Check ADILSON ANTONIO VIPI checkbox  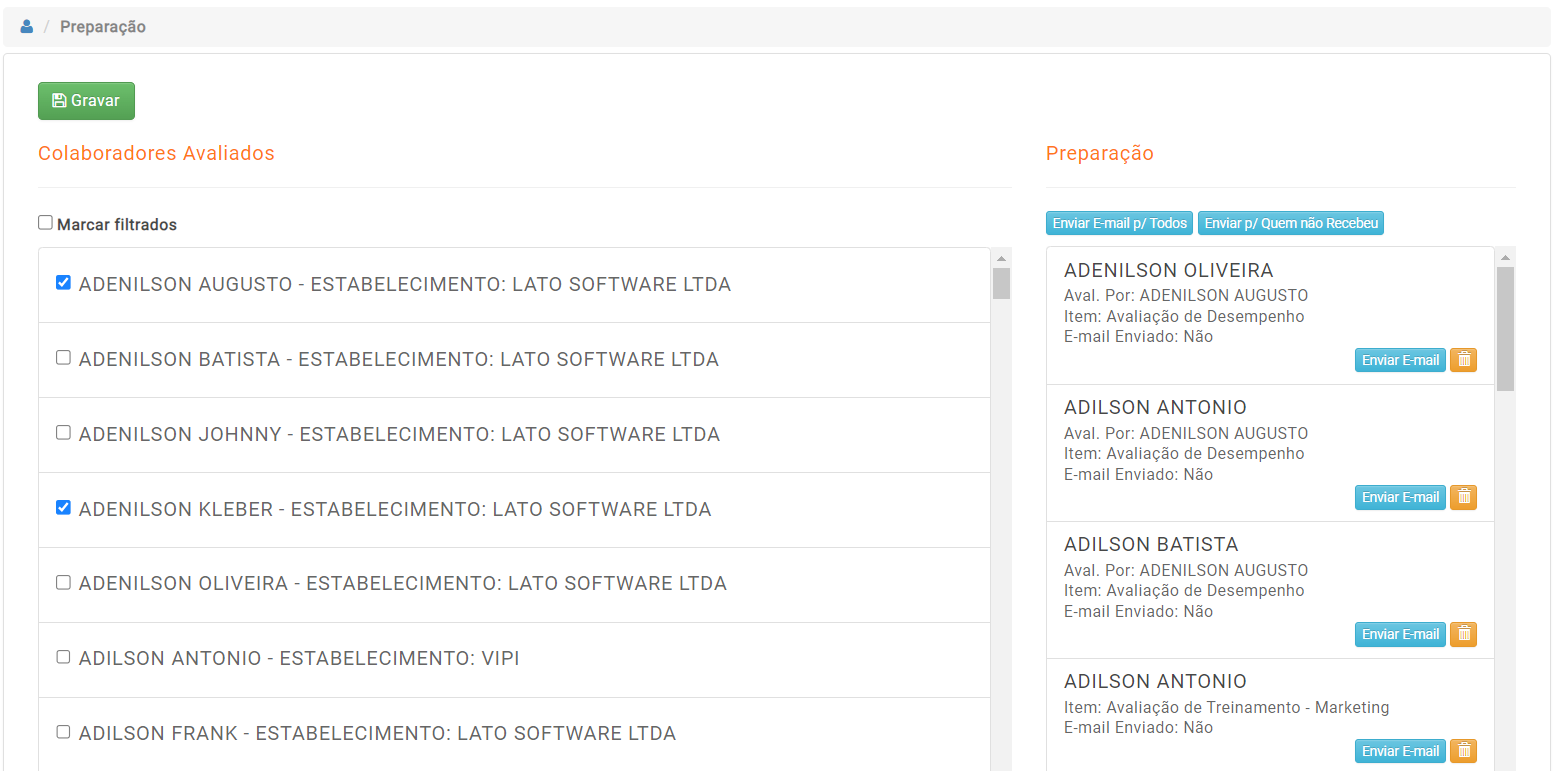(x=63, y=657)
